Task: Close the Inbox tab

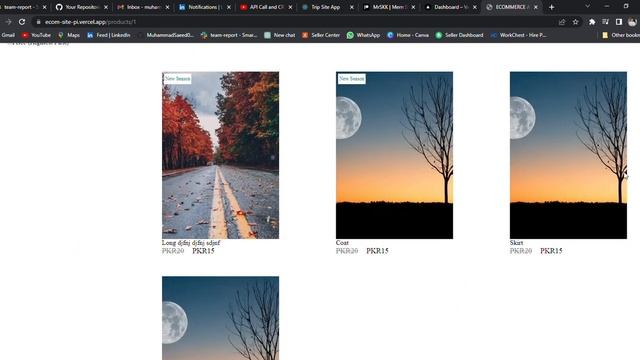Action: coord(167,7)
